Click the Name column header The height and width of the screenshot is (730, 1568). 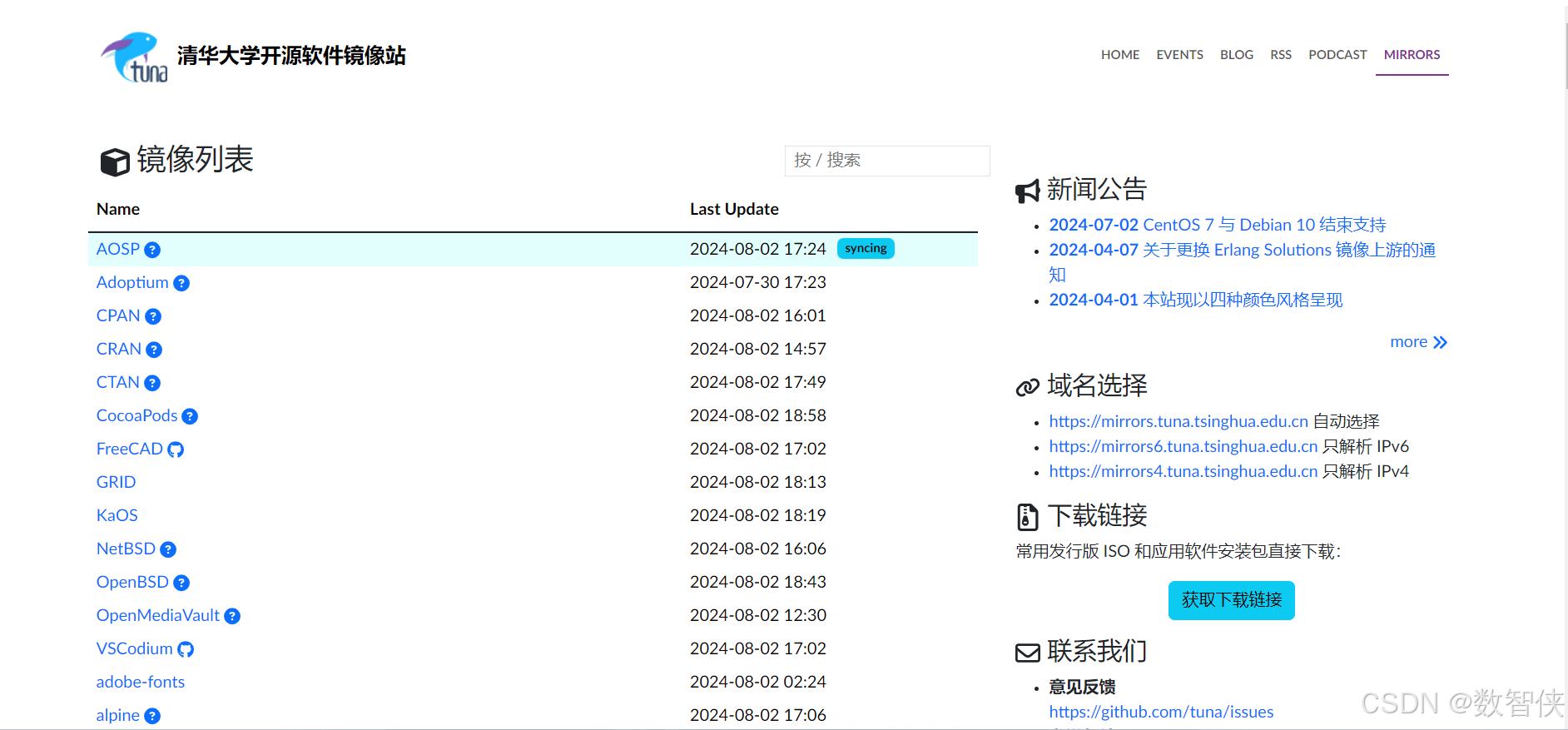pos(118,209)
